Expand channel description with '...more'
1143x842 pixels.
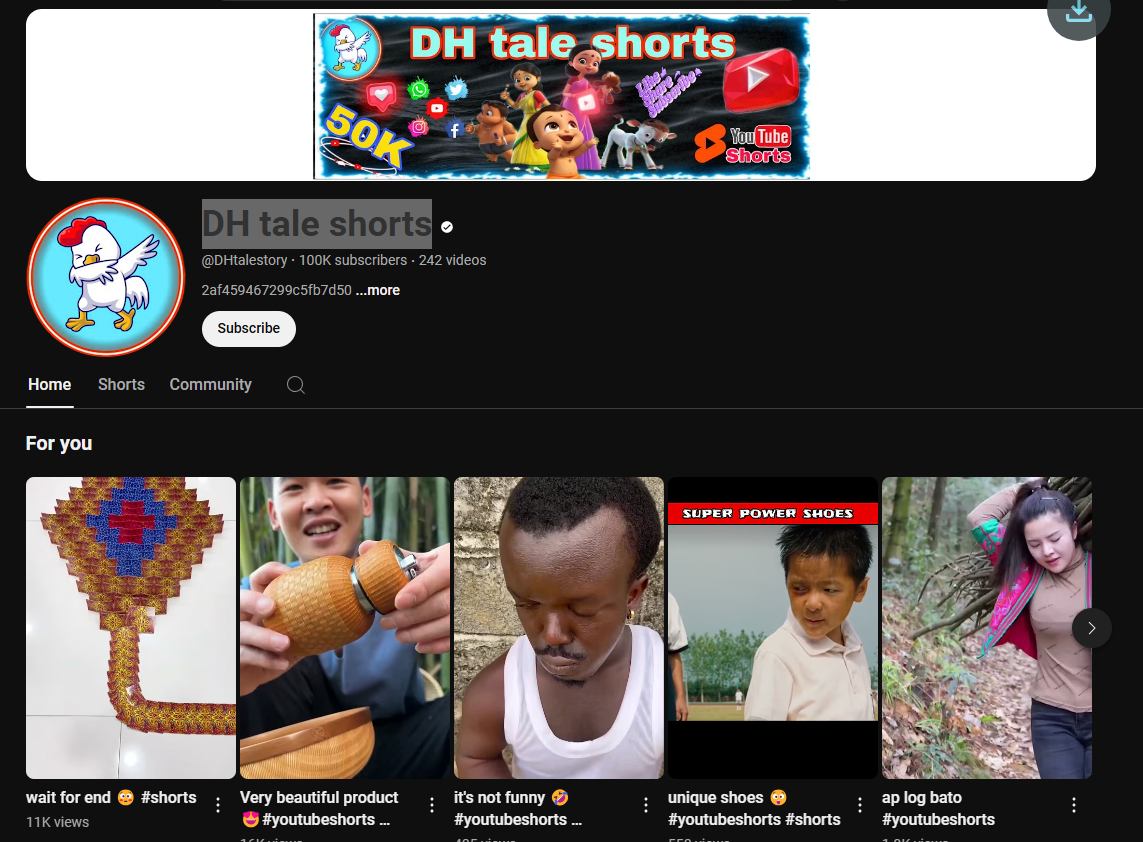coord(378,290)
